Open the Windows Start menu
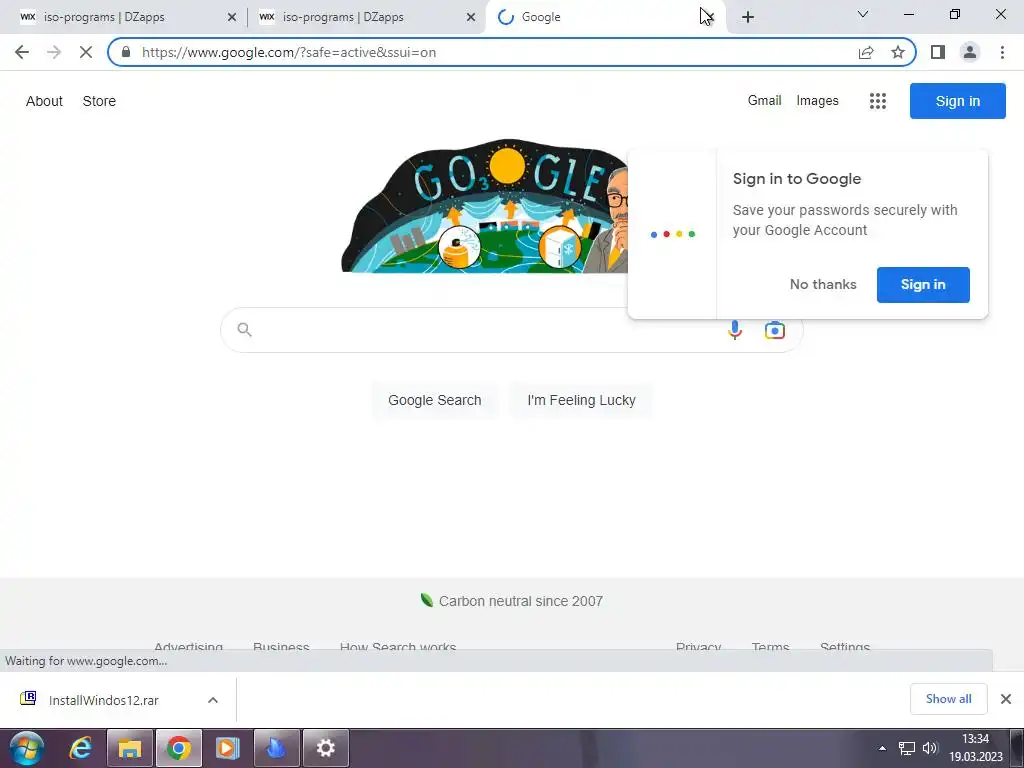The image size is (1024, 768). [x=27, y=748]
